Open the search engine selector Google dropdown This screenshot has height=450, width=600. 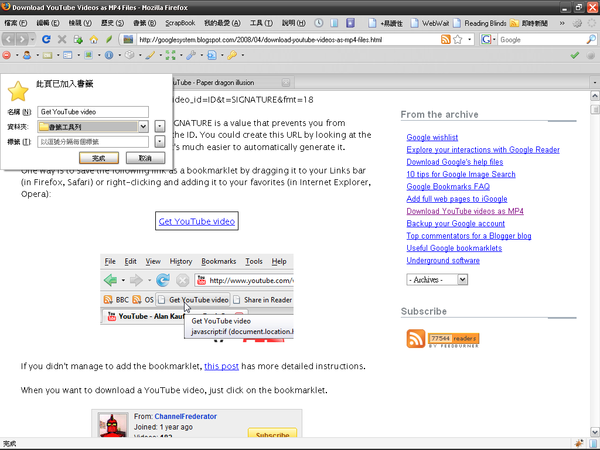(489, 39)
